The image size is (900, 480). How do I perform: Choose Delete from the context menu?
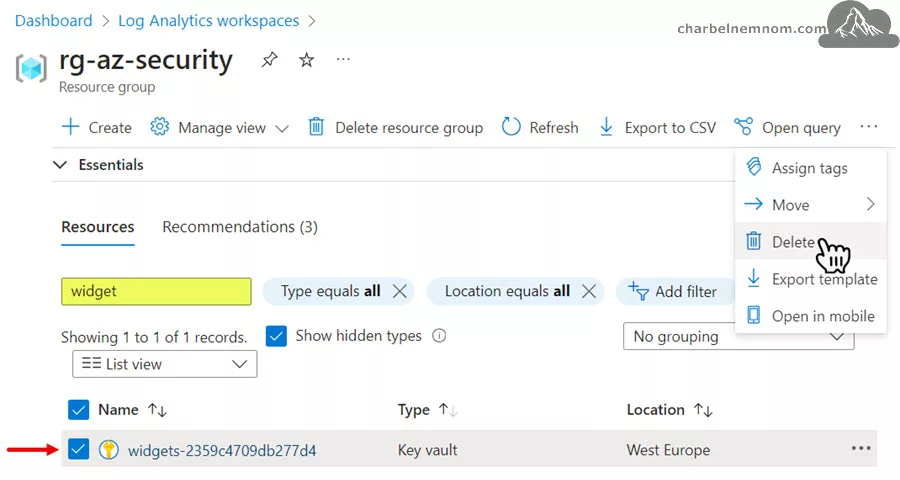pos(810,242)
